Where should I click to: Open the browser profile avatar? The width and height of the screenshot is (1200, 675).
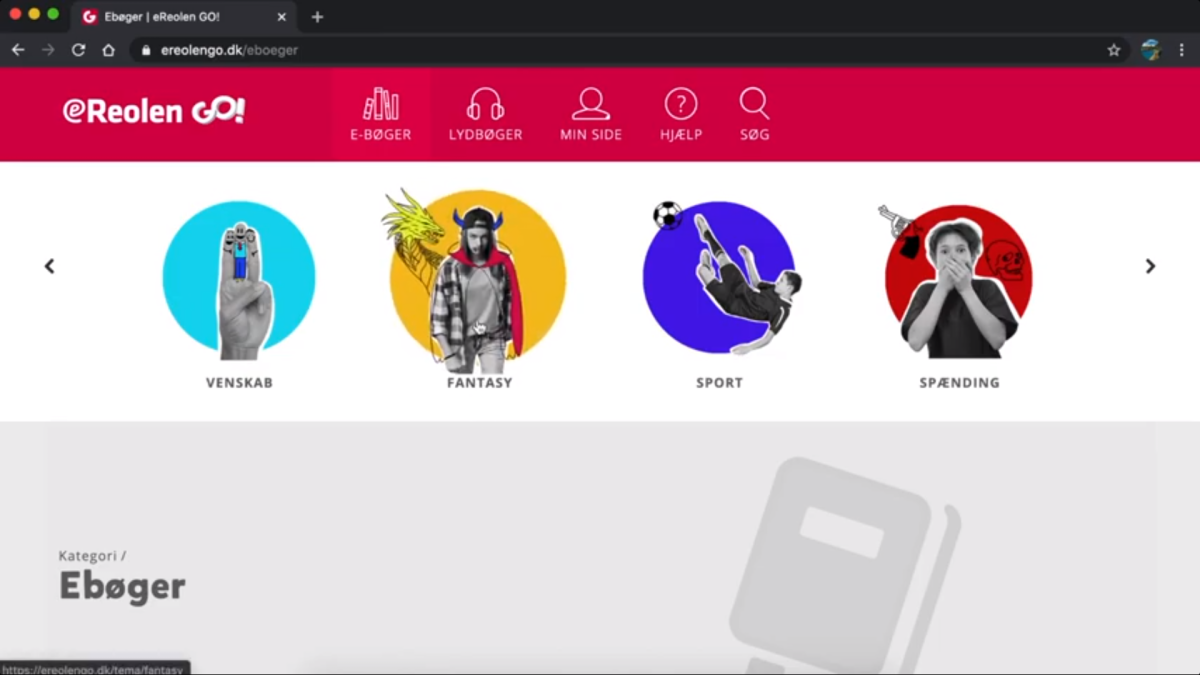[1151, 50]
